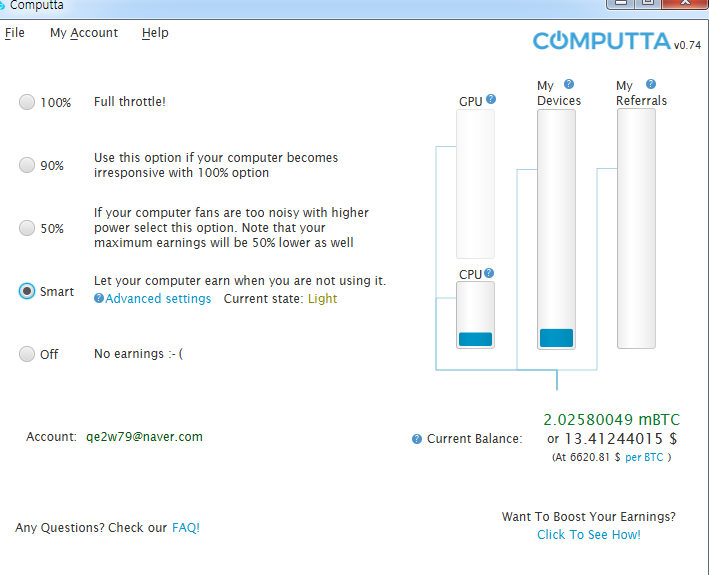Open the Help menu
709x575 pixels.
(x=155, y=33)
